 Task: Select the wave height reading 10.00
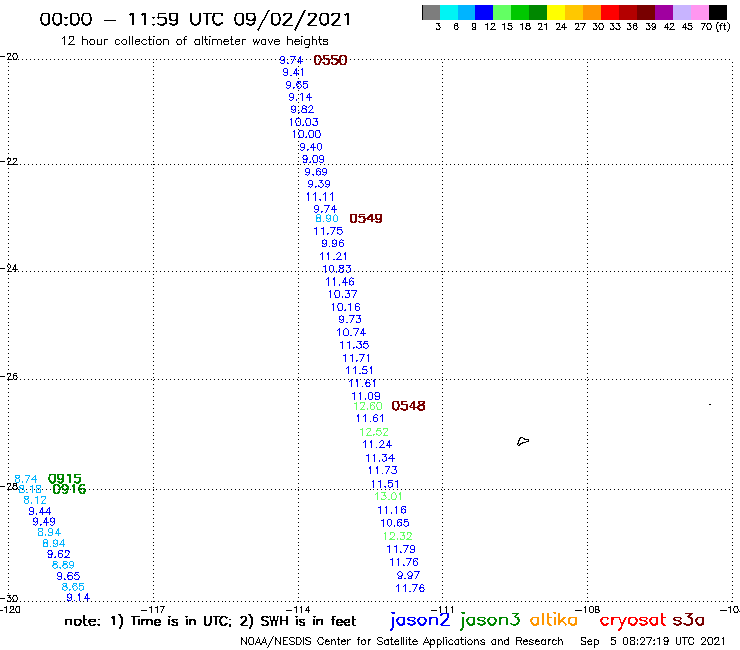[x=306, y=135]
